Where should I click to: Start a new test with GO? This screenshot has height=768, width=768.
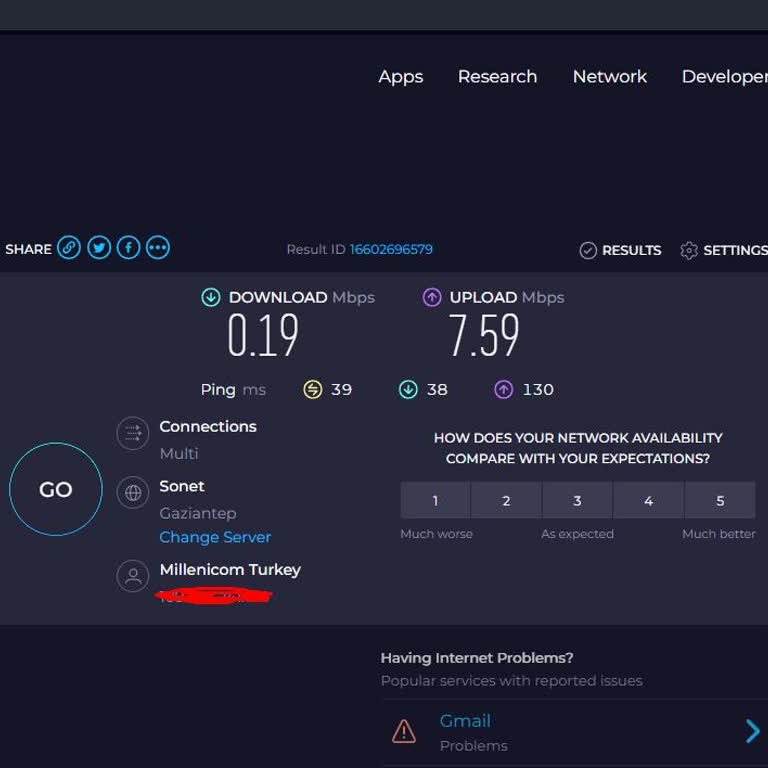click(56, 489)
